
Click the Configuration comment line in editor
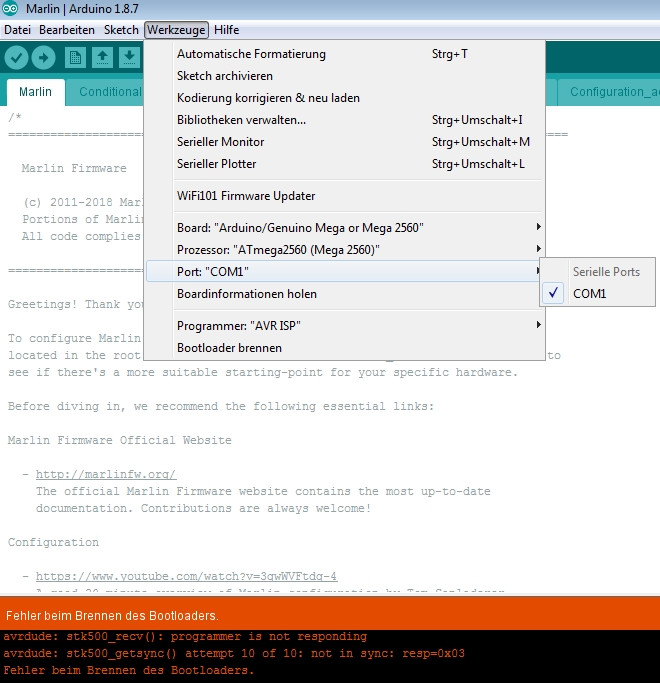pyautogui.click(x=53, y=542)
